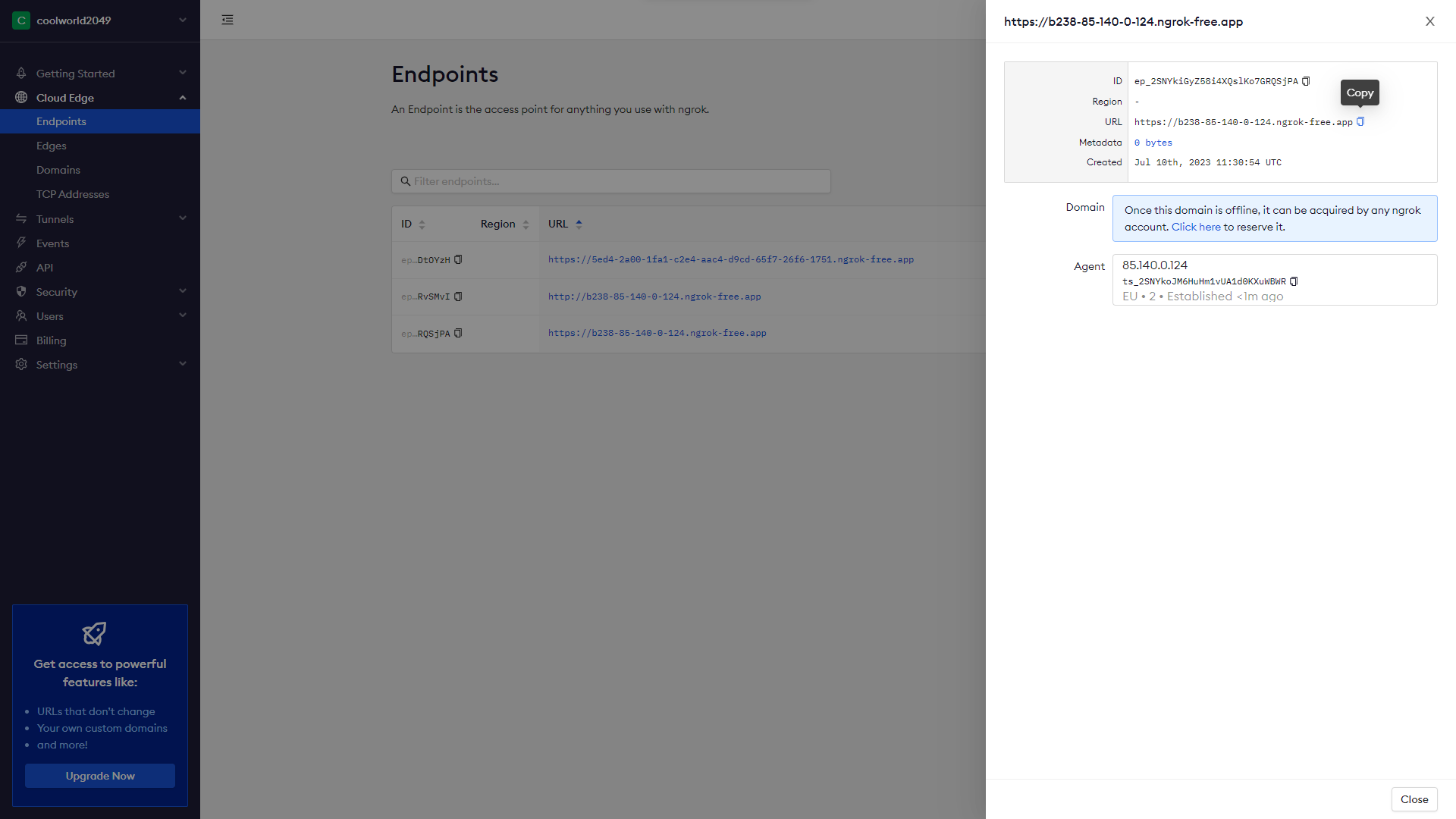Viewport: 1456px width, 819px height.
Task: Copy the endpoint ID in details panel
Action: [x=1306, y=81]
